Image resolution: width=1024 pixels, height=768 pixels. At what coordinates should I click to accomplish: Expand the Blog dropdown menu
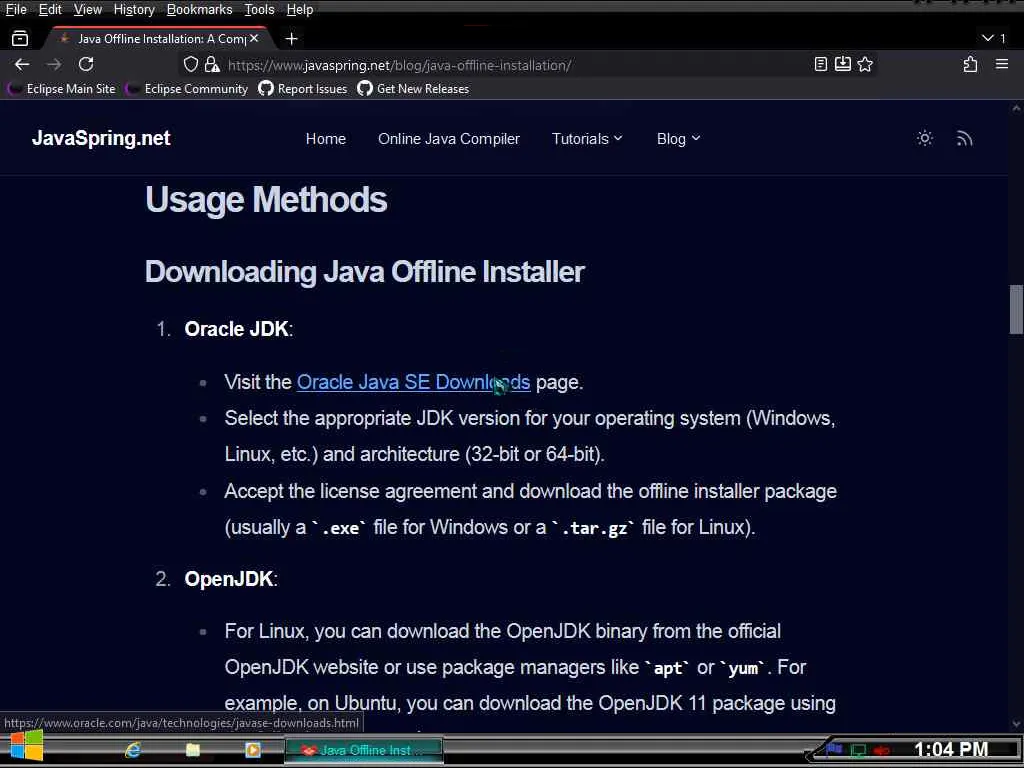click(679, 138)
